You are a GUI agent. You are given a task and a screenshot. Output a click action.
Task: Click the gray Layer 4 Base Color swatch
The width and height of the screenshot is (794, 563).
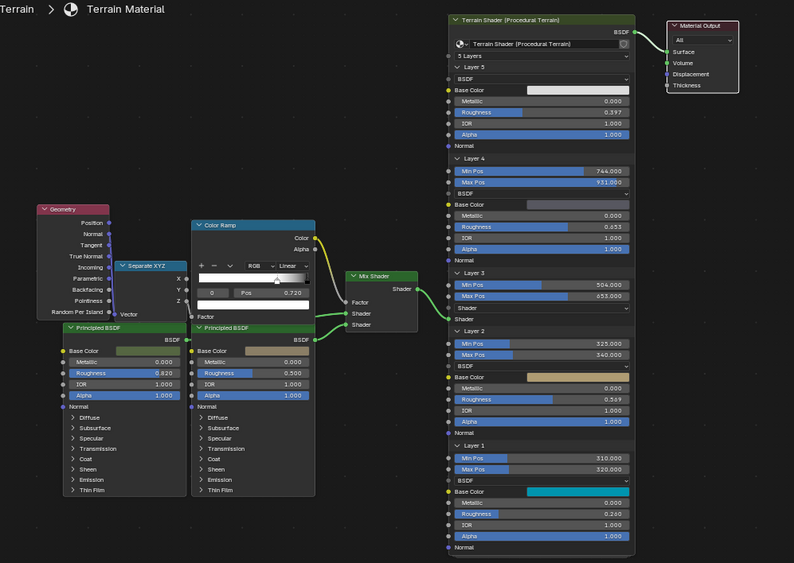(578, 205)
